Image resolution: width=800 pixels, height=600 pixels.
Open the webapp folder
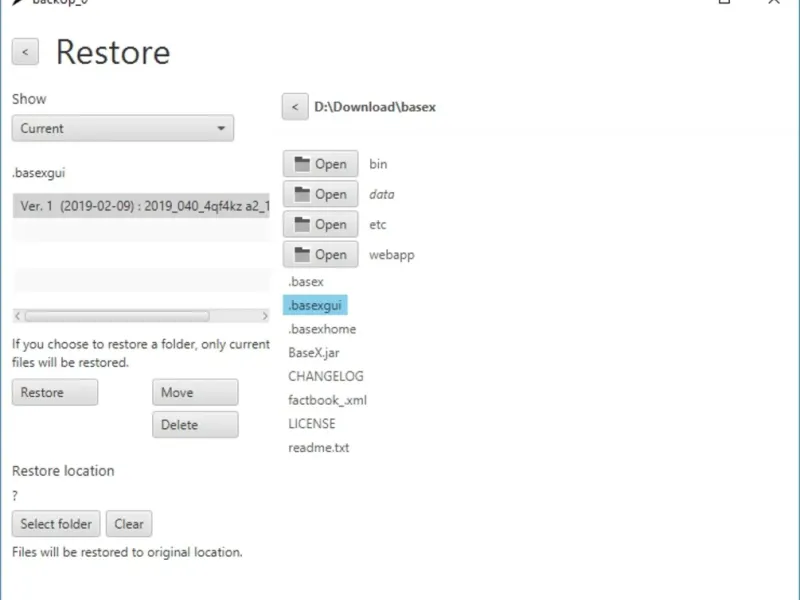click(320, 255)
